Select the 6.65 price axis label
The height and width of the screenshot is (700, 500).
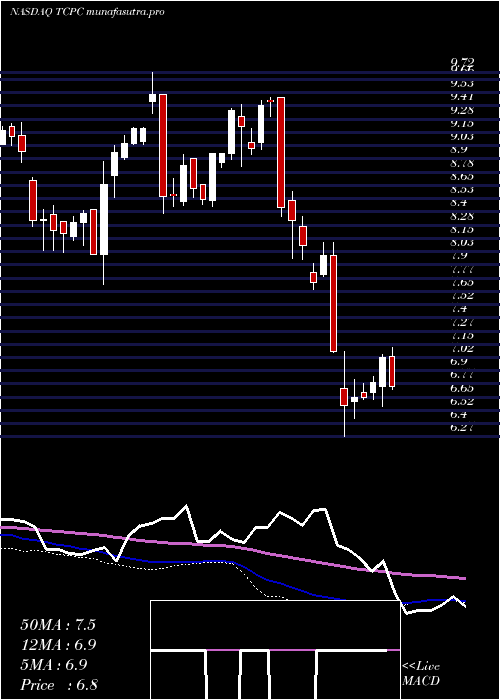point(462,388)
